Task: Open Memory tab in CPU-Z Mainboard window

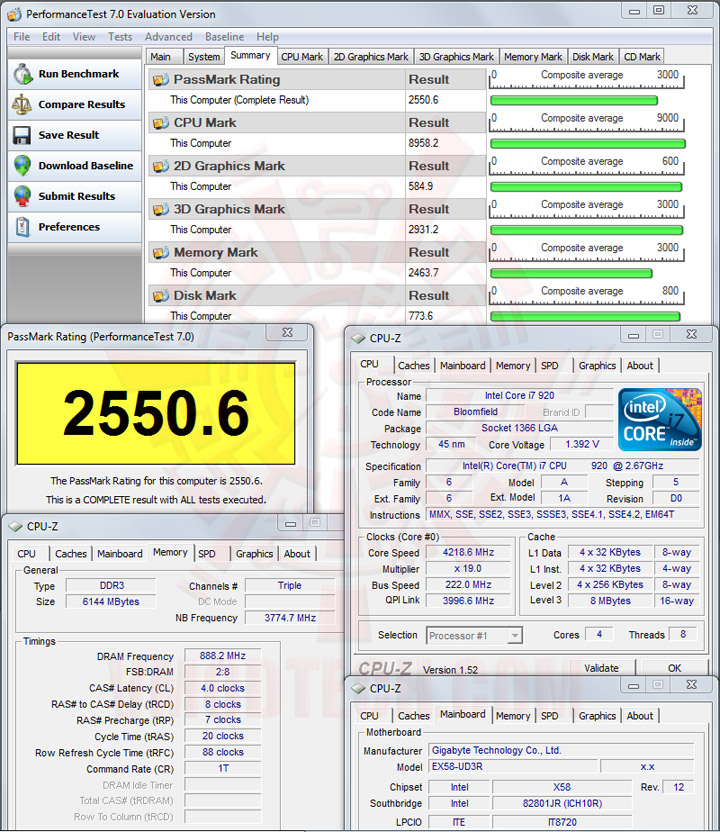Action: tap(513, 716)
